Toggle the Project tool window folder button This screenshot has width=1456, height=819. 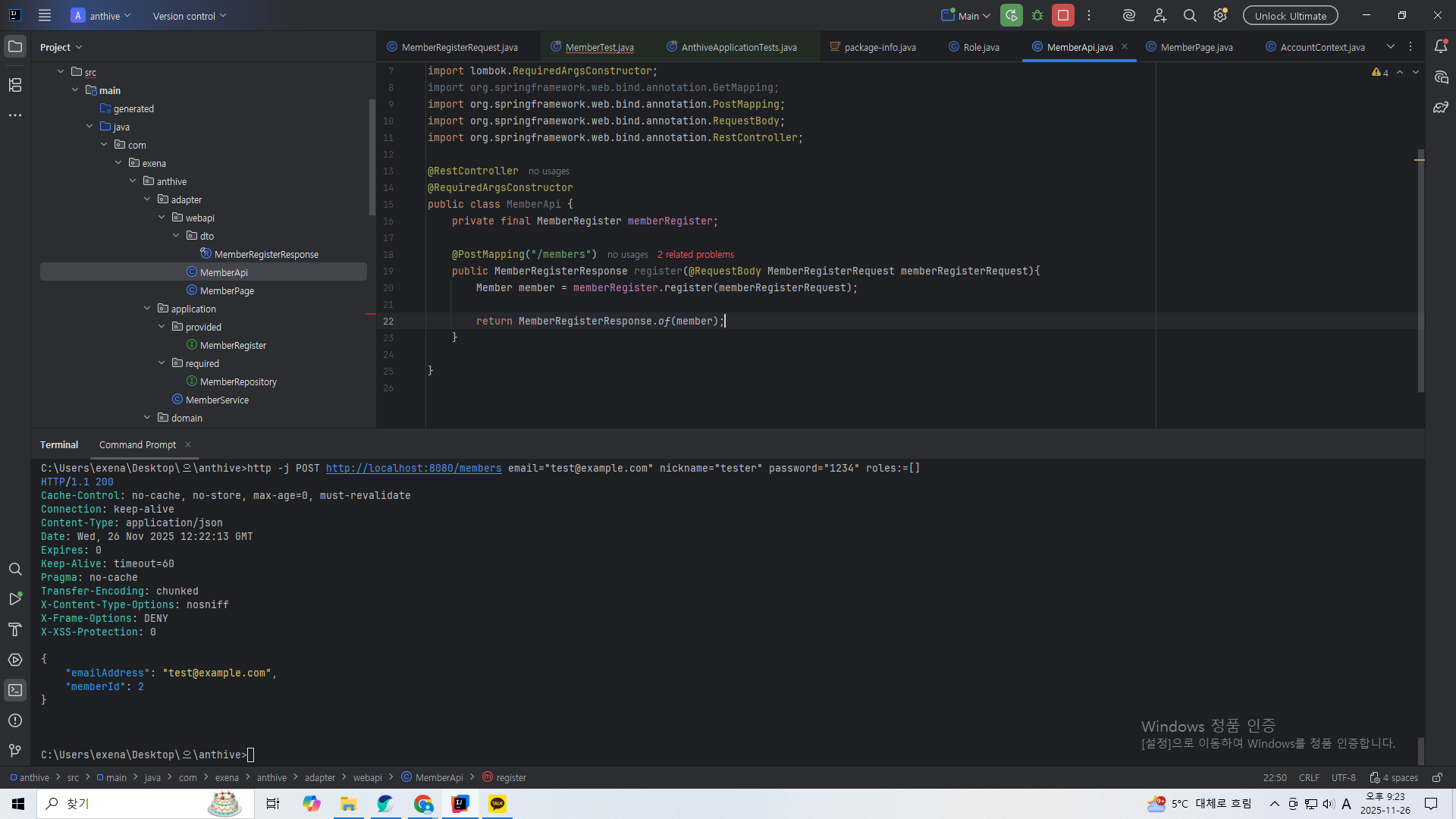[x=15, y=46]
